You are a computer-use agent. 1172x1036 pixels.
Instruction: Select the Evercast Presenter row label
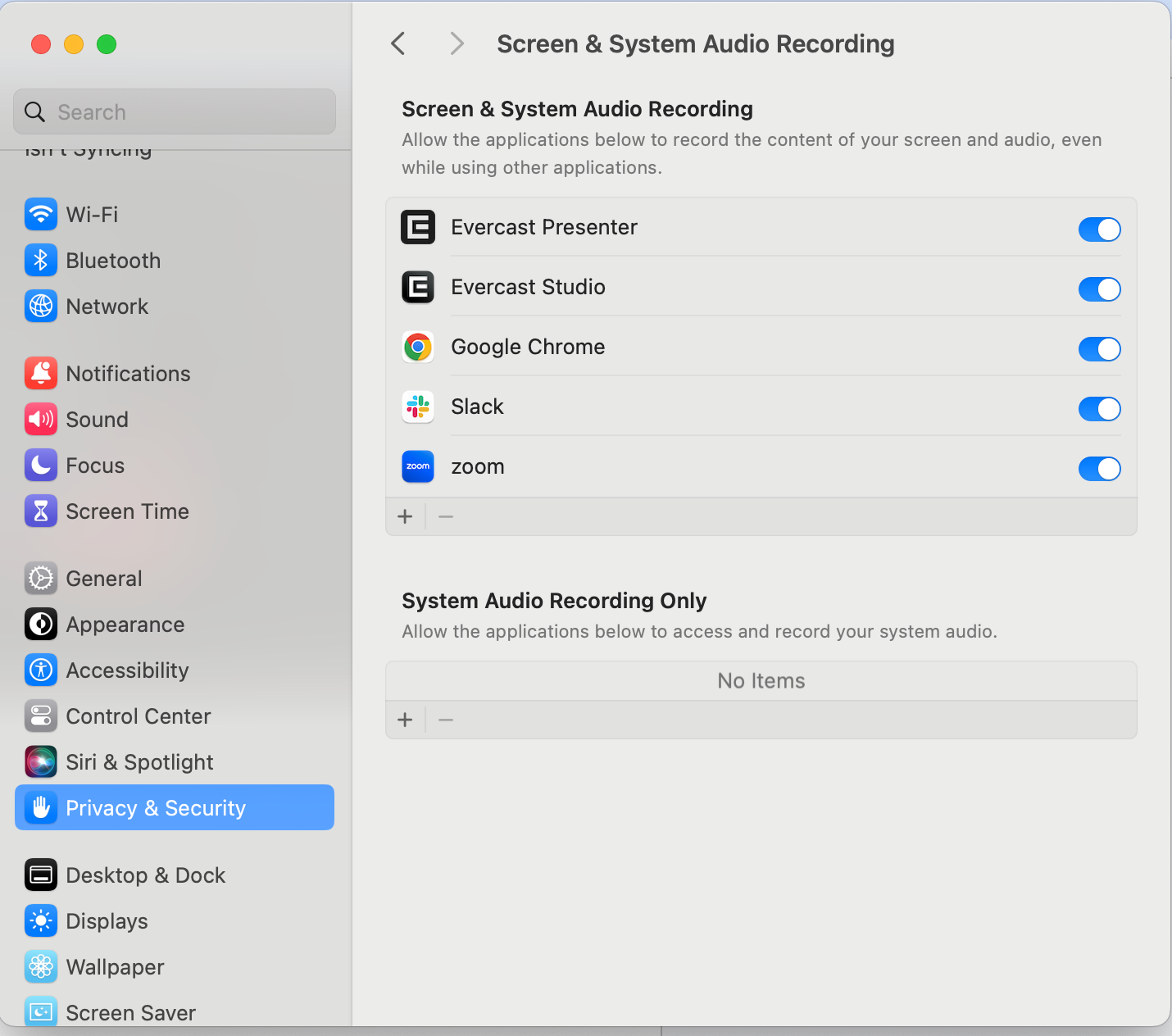[x=544, y=227]
